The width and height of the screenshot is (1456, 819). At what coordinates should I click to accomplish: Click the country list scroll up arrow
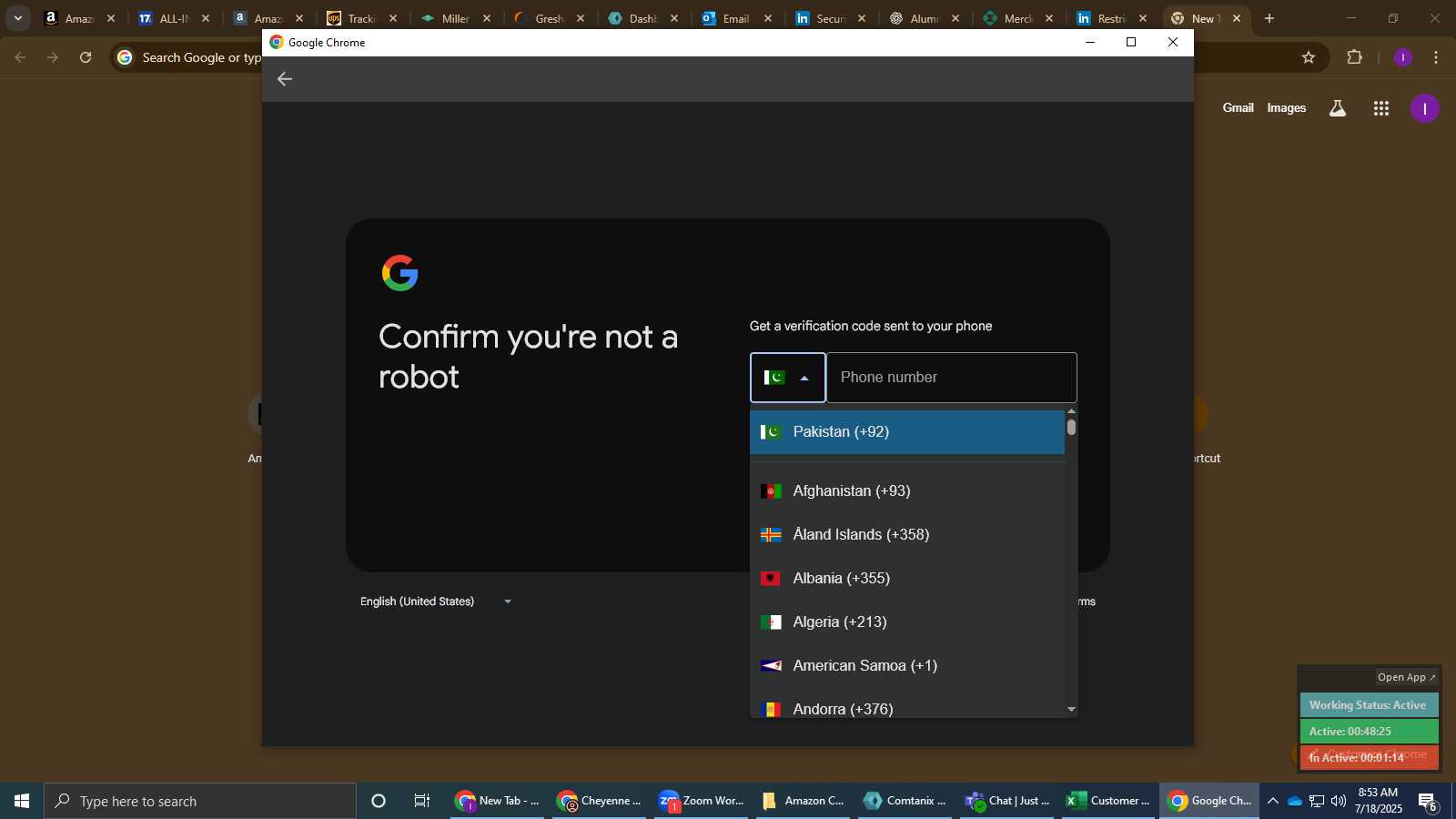tap(1071, 411)
